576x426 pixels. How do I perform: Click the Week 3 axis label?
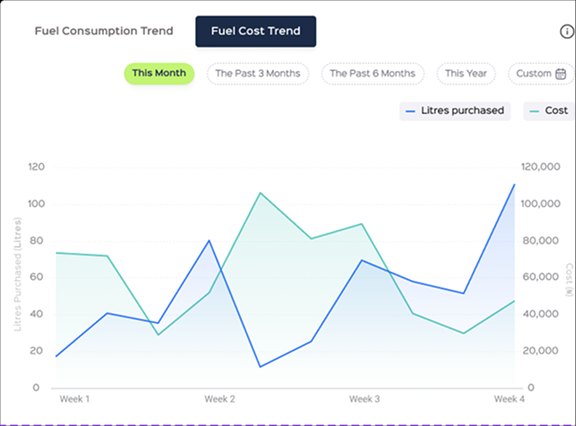tap(364, 399)
